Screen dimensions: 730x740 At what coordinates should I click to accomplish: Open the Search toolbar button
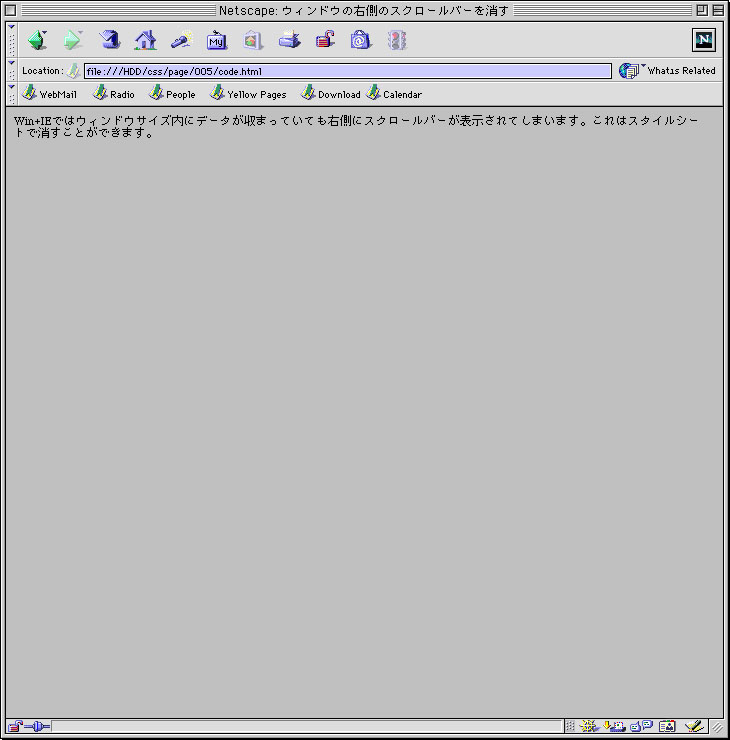pyautogui.click(x=181, y=41)
